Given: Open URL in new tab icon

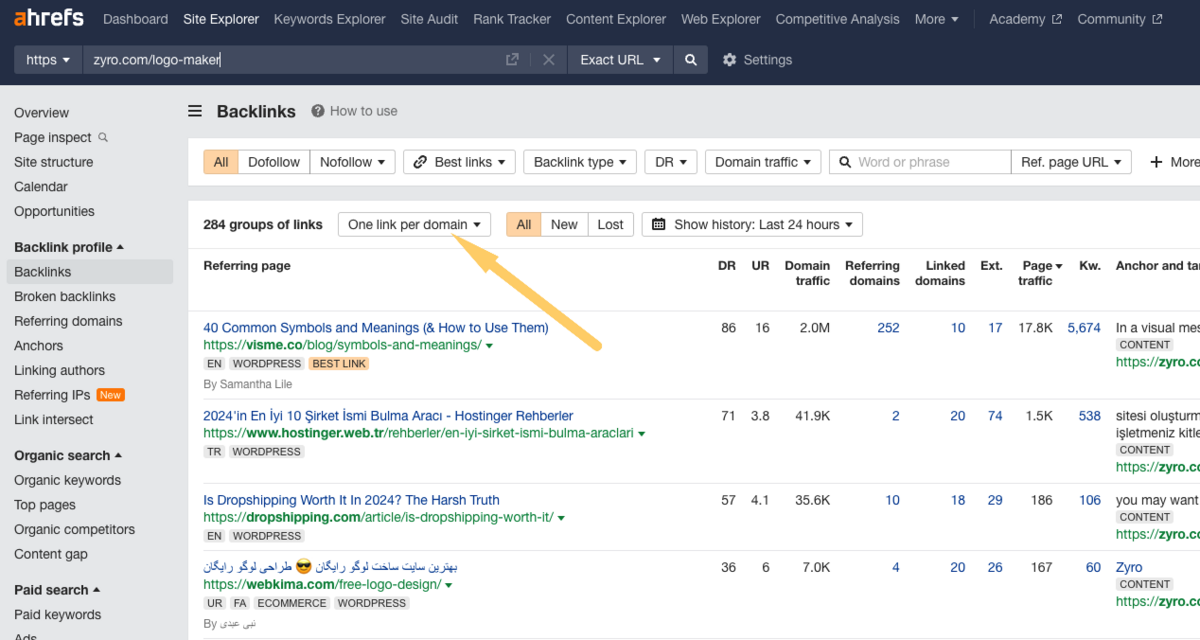Looking at the screenshot, I should point(512,60).
